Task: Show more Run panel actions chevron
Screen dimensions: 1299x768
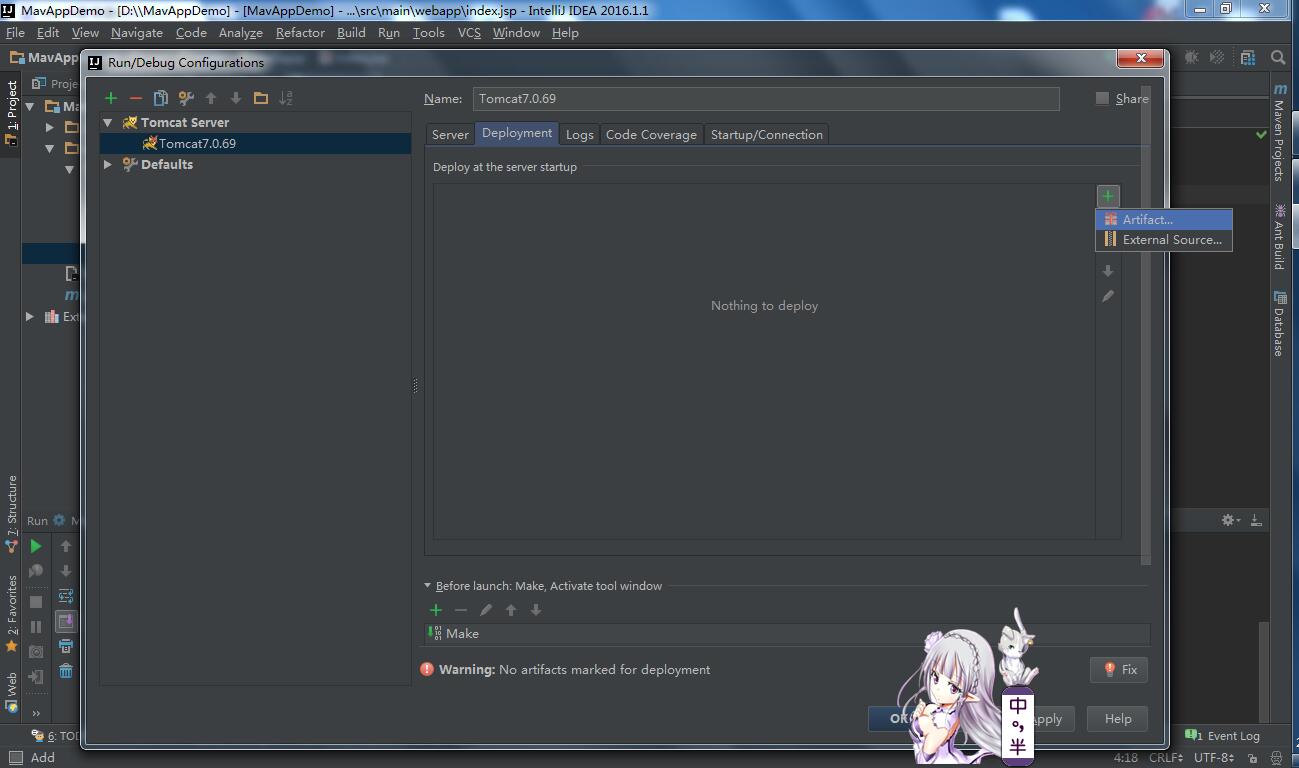Action: click(36, 713)
